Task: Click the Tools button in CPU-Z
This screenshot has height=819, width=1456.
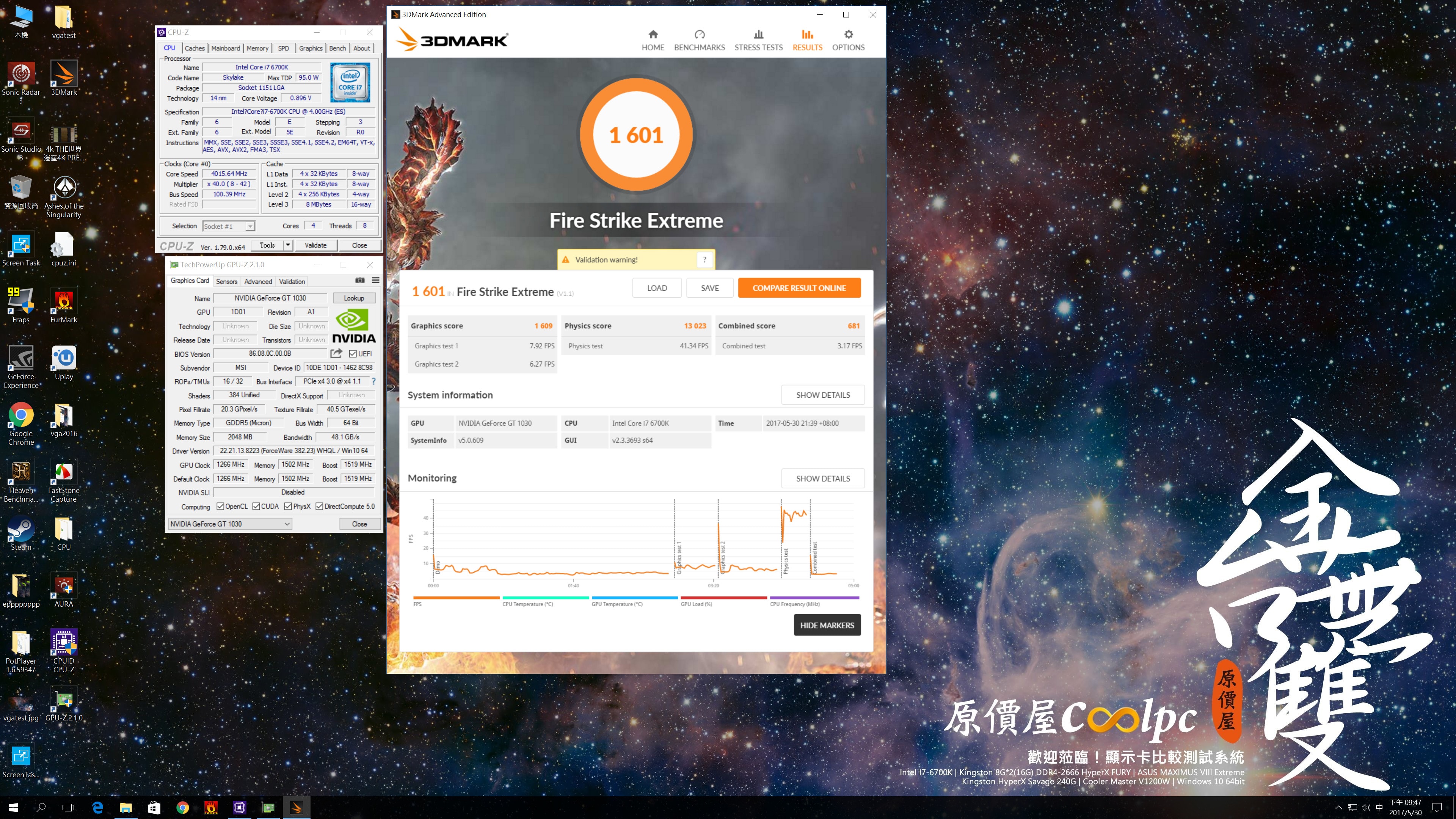Action: [x=267, y=245]
